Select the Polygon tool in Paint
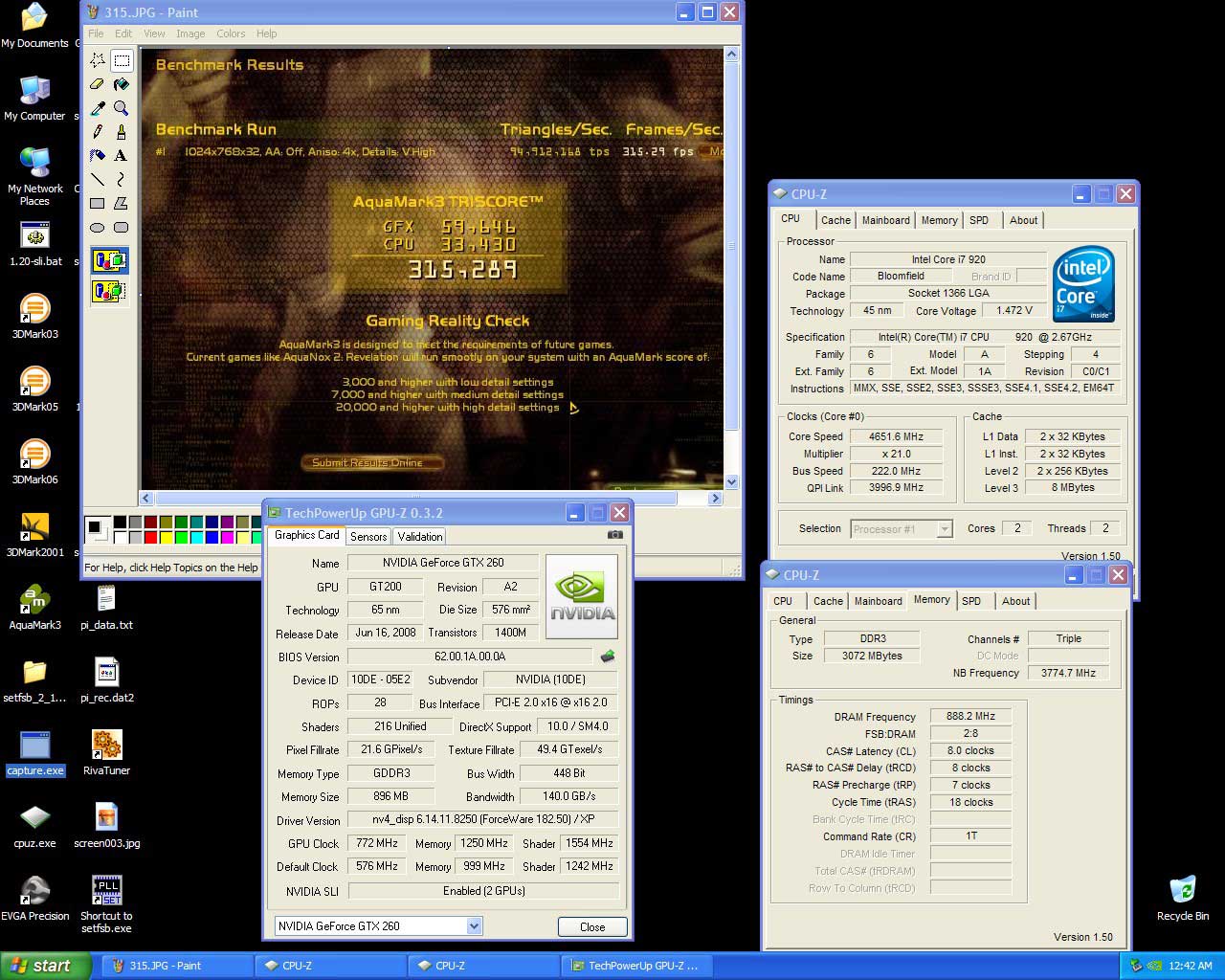Viewport: 1225px width, 980px height. click(122, 203)
